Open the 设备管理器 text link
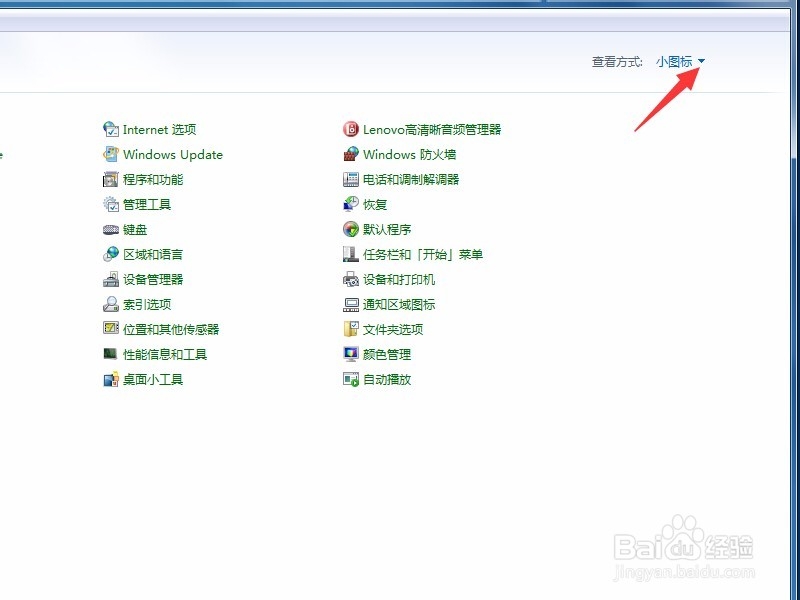800x600 pixels. pos(153,280)
